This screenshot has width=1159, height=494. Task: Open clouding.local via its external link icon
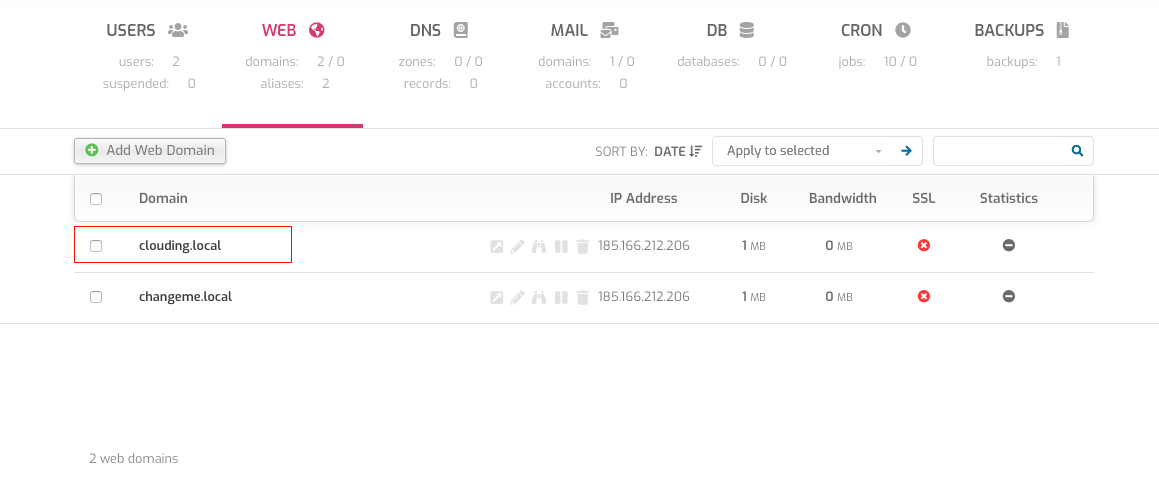pos(496,246)
